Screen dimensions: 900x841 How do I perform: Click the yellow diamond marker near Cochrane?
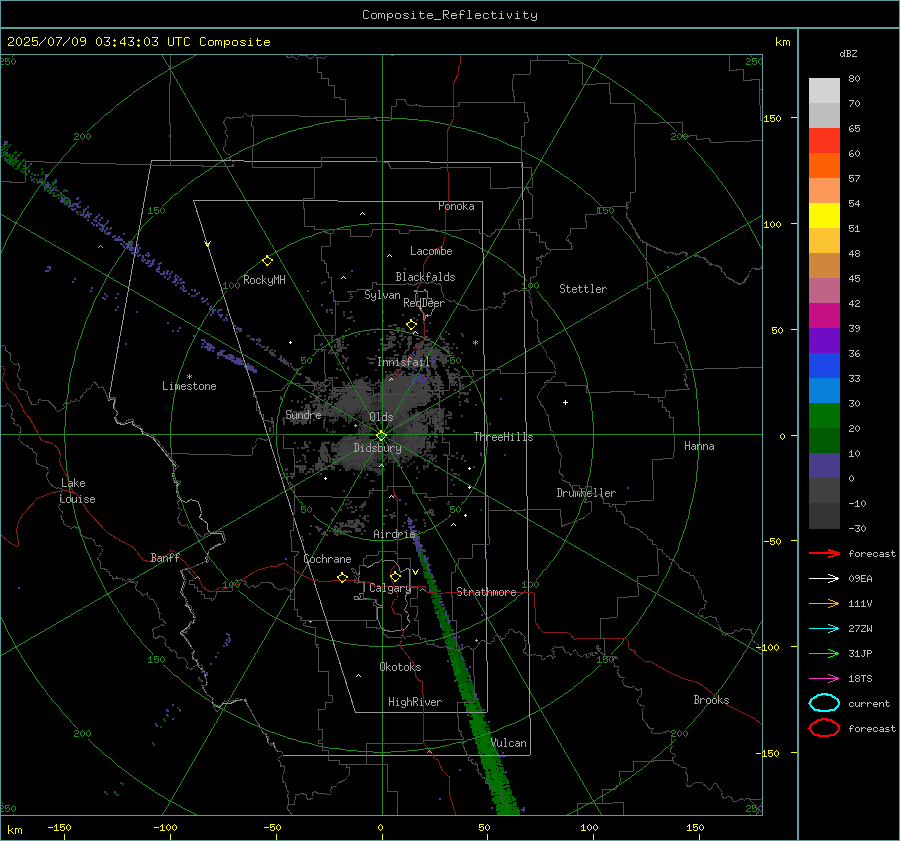[x=342, y=578]
